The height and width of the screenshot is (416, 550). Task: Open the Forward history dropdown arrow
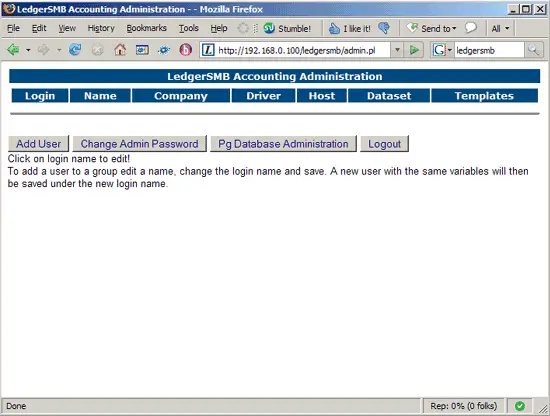pyautogui.click(x=59, y=50)
